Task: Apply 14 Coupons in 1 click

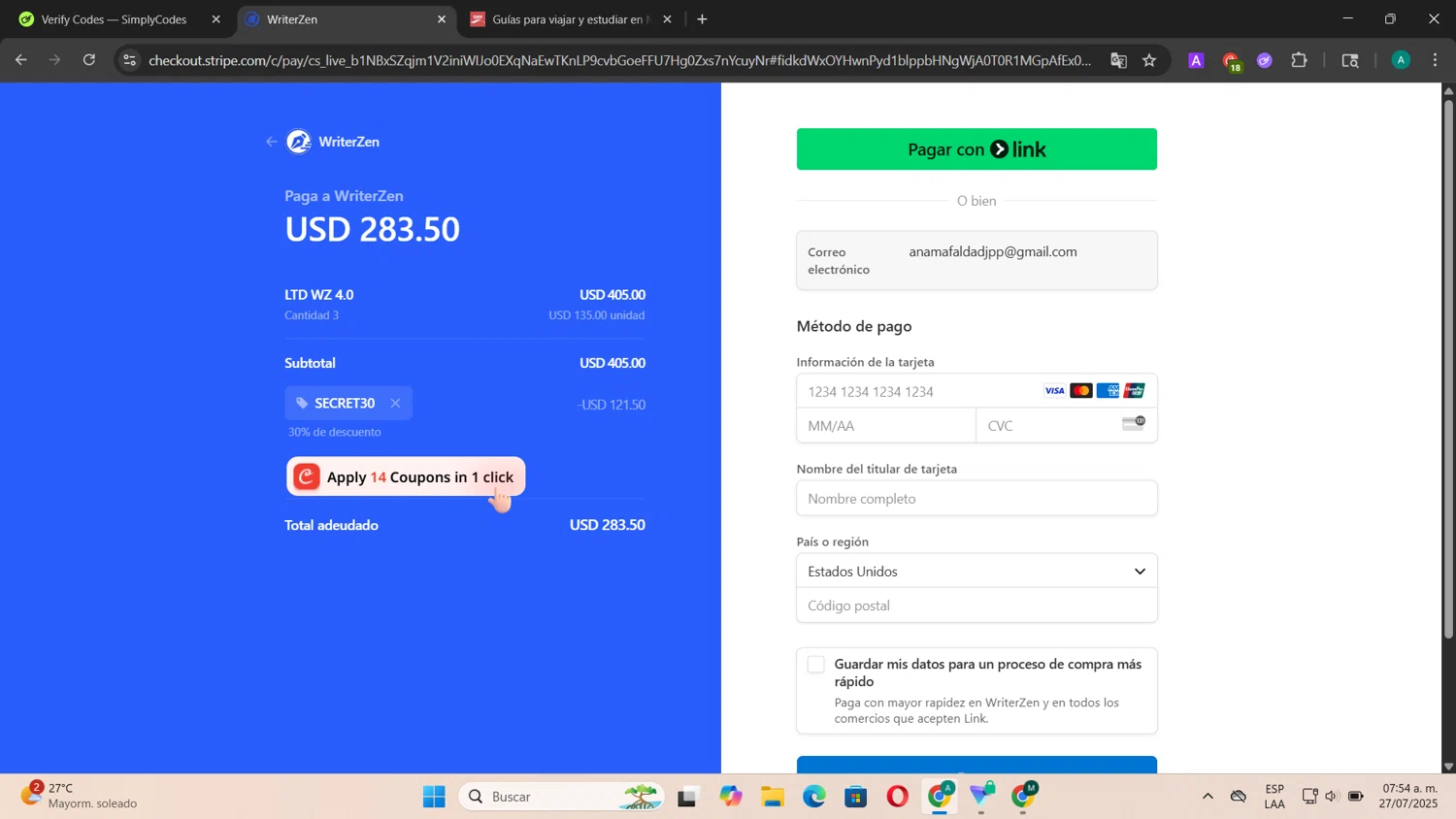Action: click(406, 476)
